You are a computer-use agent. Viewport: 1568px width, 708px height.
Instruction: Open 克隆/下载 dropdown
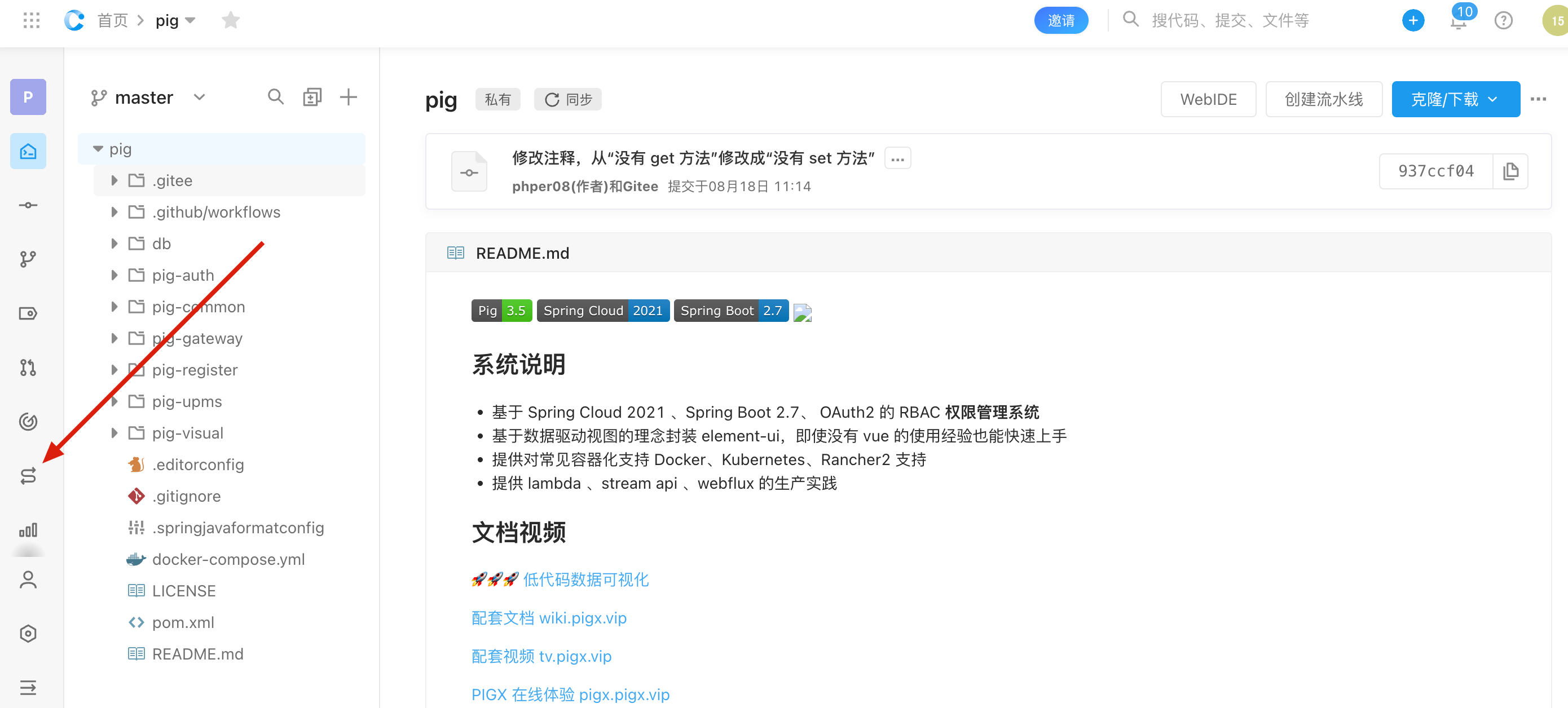pyautogui.click(x=1455, y=99)
